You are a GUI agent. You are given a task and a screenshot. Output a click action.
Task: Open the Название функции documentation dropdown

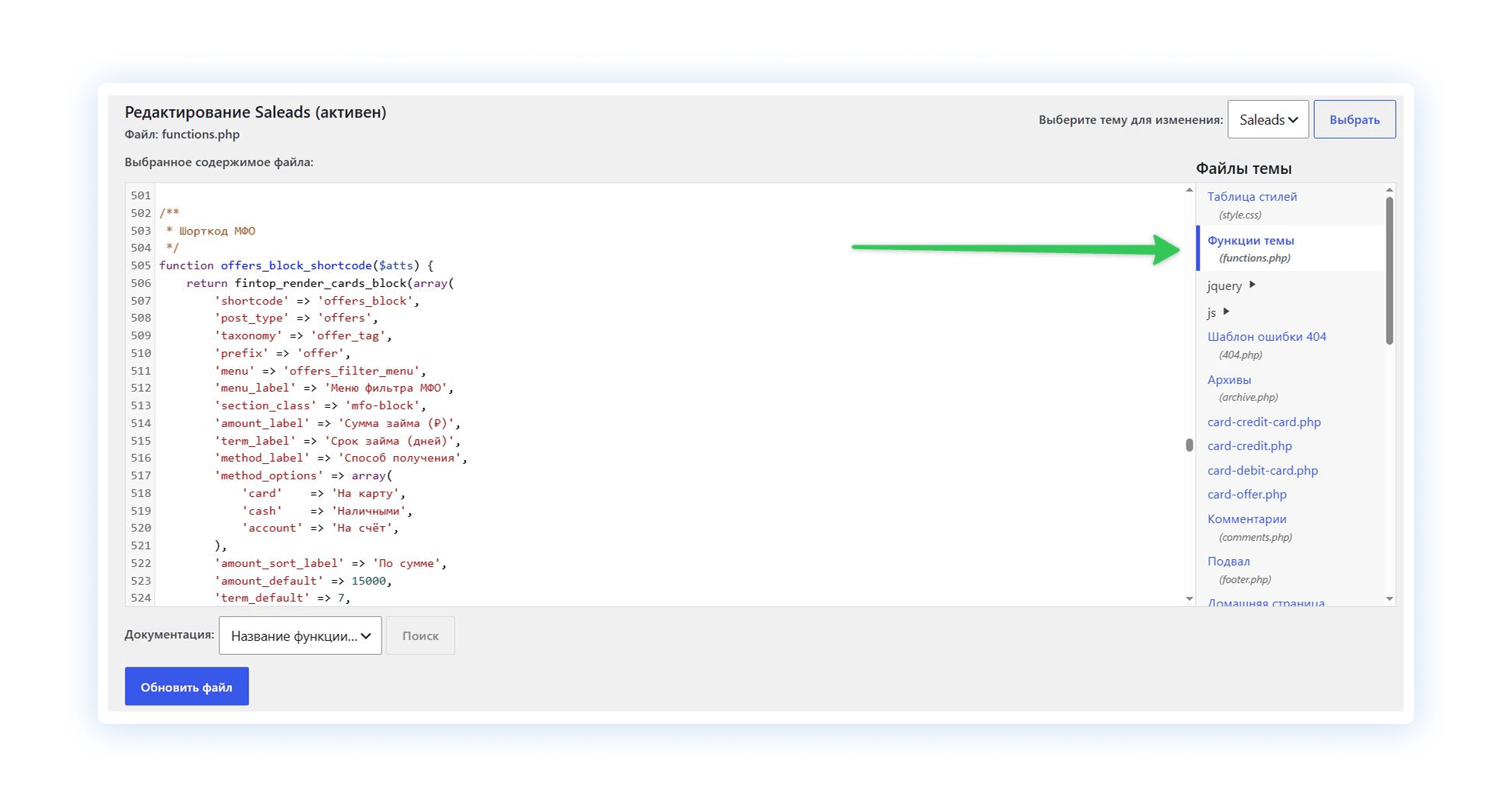300,635
